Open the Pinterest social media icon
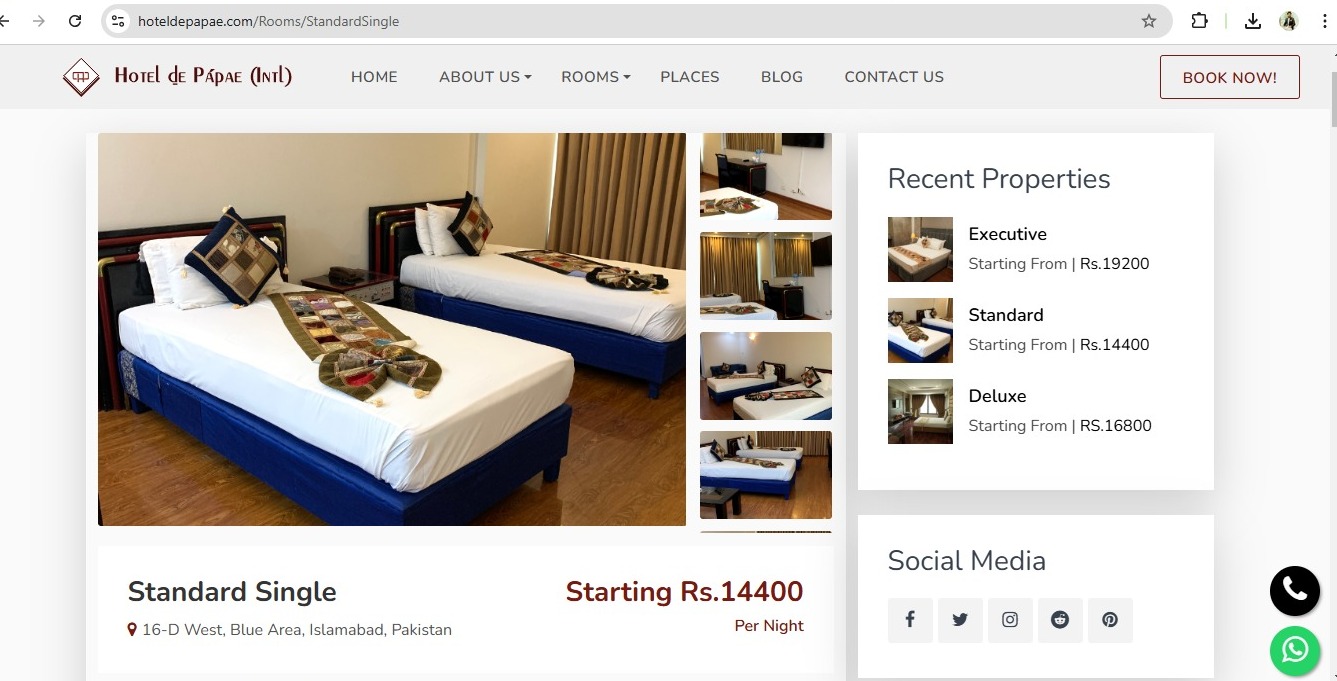 (1110, 620)
